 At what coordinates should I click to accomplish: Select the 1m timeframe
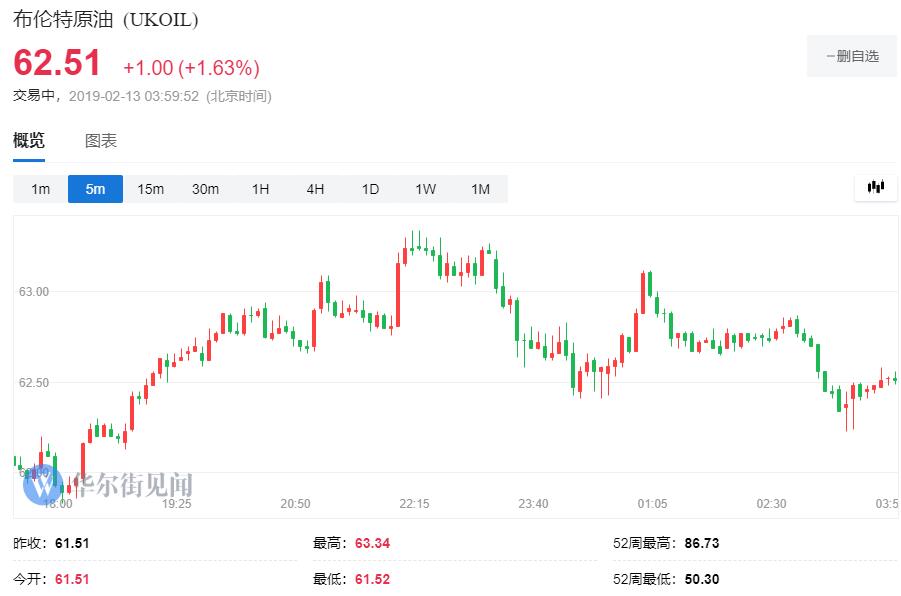click(x=40, y=189)
